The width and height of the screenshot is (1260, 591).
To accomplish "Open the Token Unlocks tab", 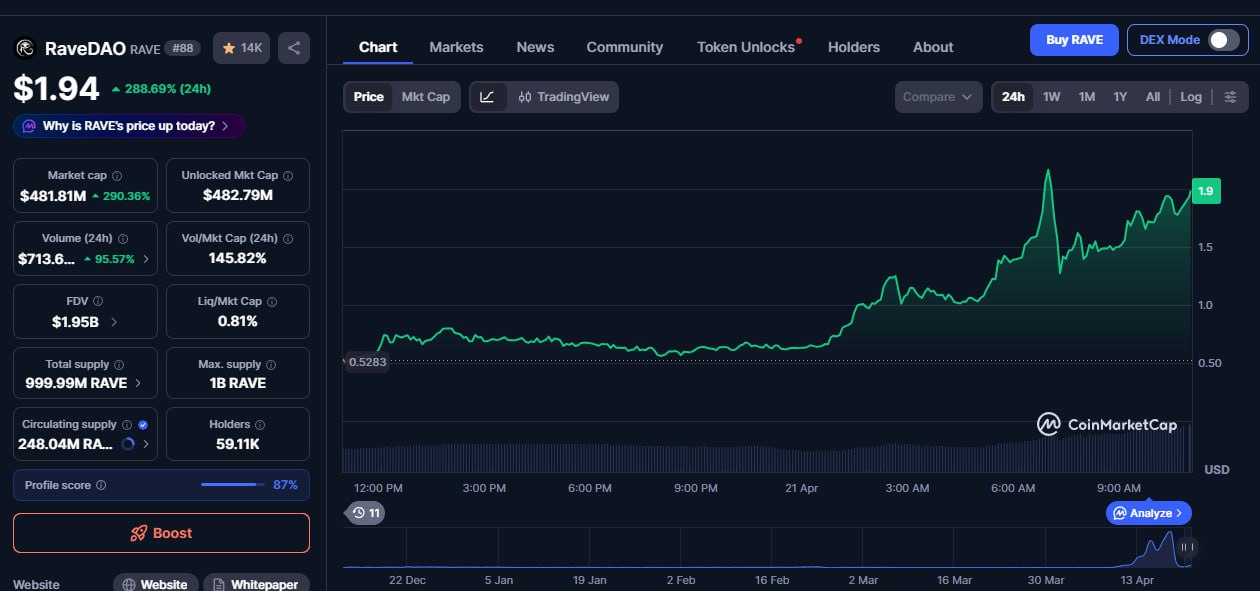I will (x=745, y=47).
